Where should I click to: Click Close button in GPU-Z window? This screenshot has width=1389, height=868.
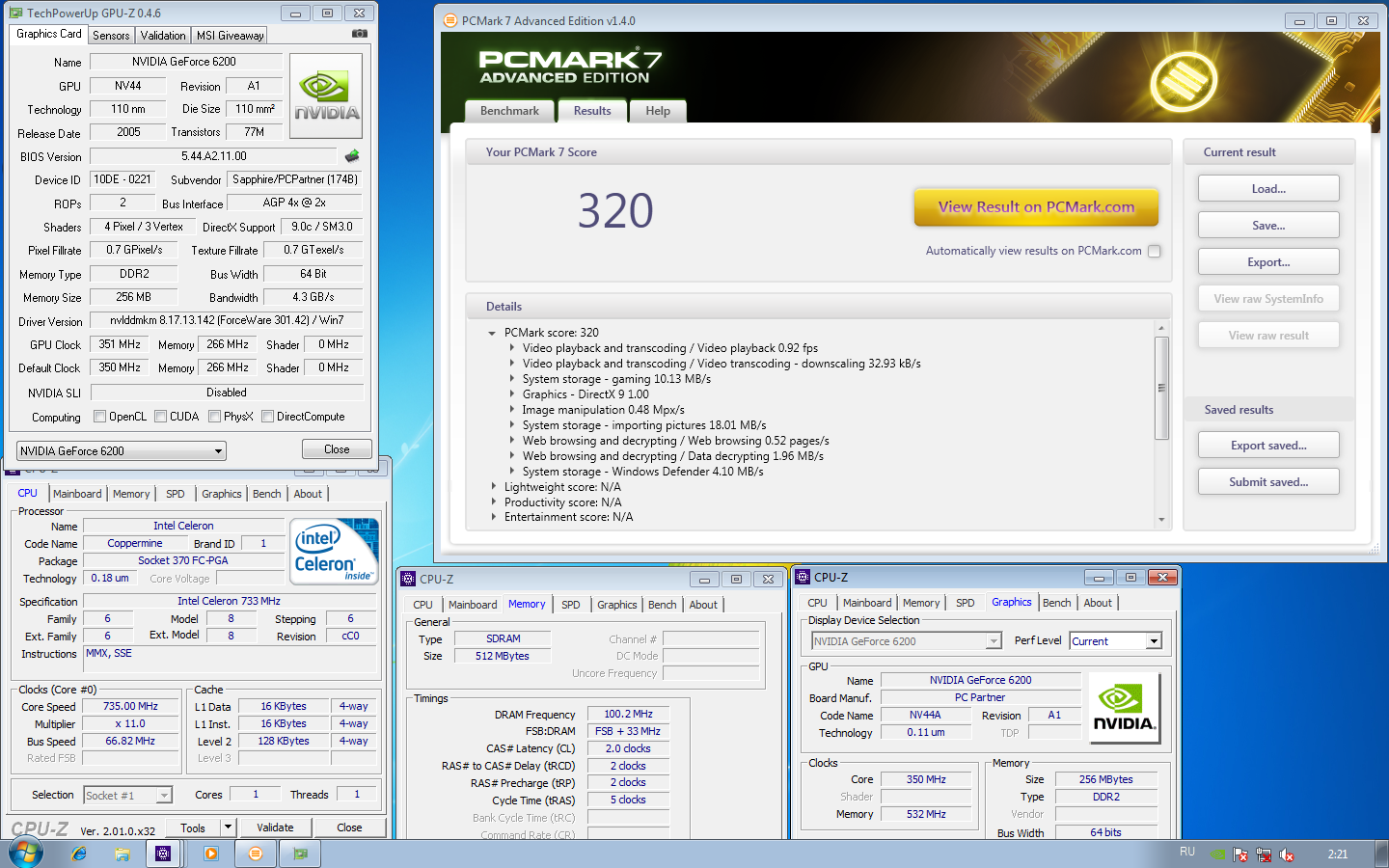point(337,449)
